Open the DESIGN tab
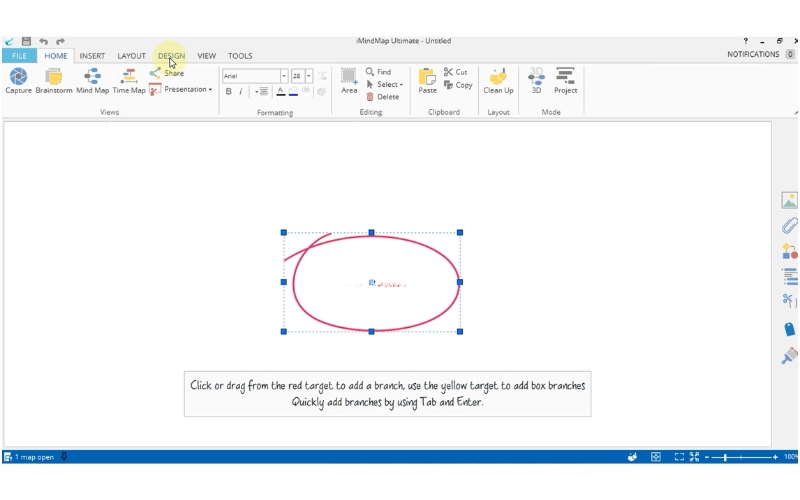 (171, 56)
